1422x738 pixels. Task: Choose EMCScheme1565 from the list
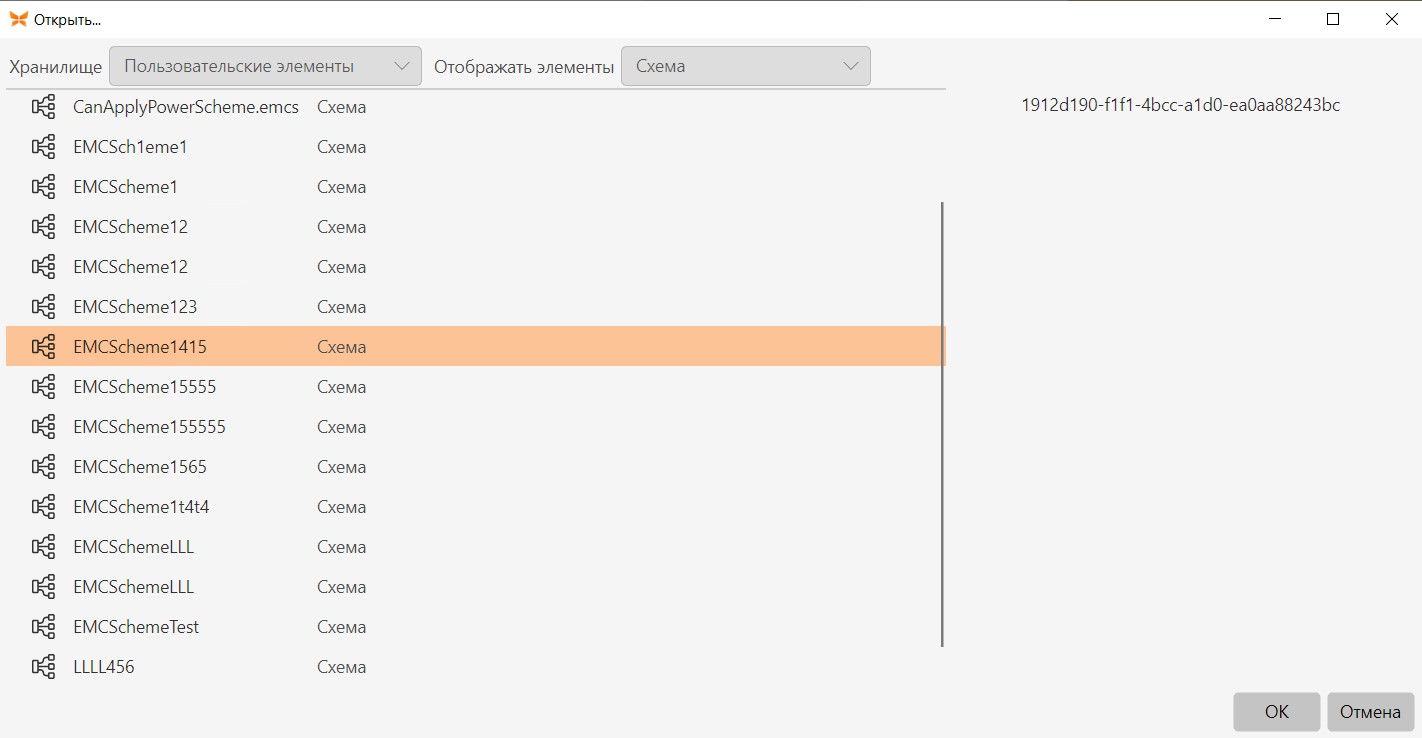coord(476,467)
